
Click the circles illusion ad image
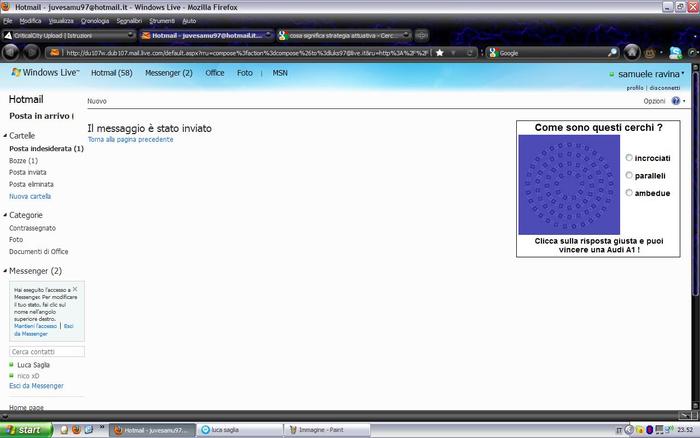click(569, 185)
